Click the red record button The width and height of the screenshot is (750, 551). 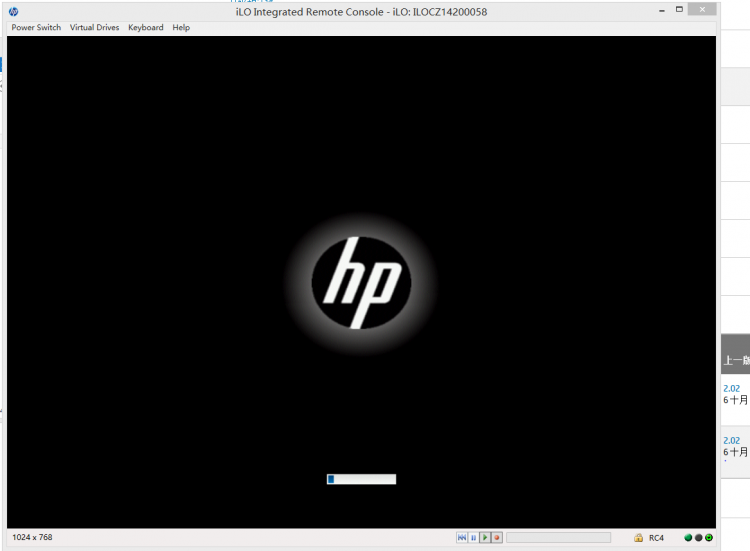coord(497,538)
